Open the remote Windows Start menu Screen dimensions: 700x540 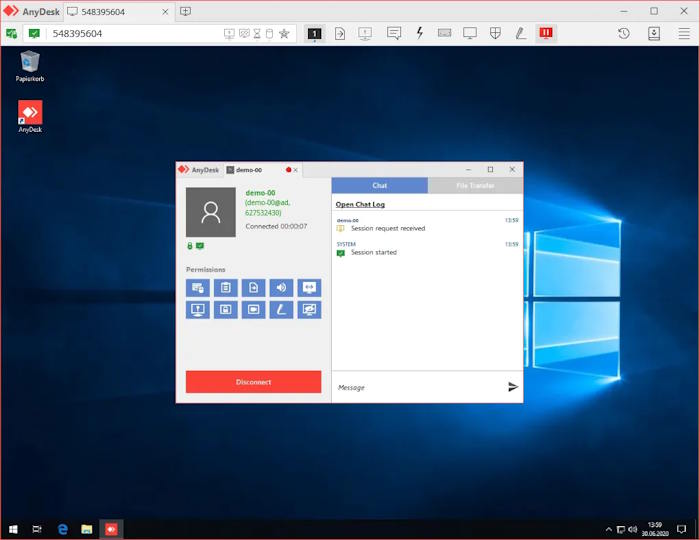tap(13, 529)
